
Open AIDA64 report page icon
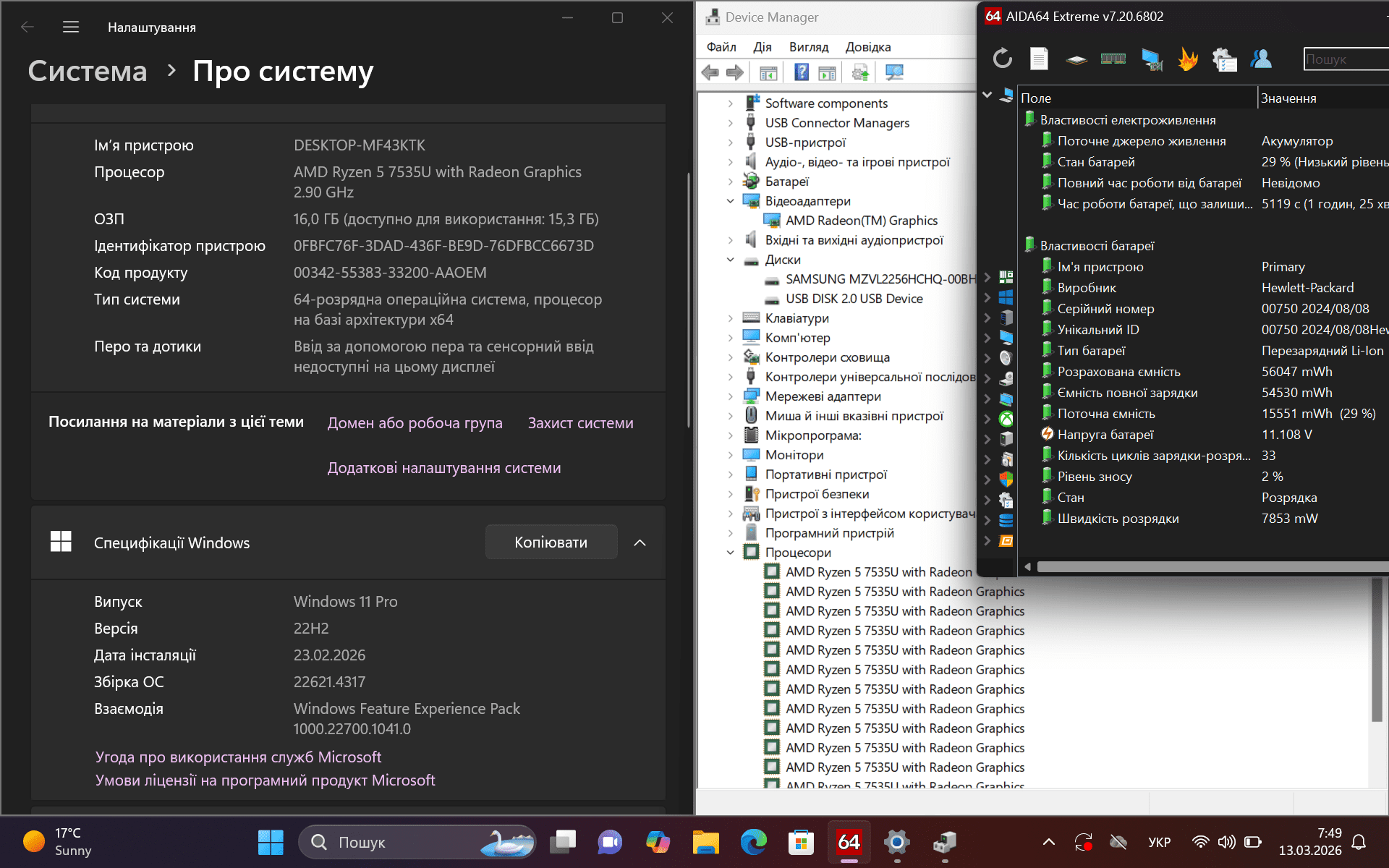click(1039, 59)
